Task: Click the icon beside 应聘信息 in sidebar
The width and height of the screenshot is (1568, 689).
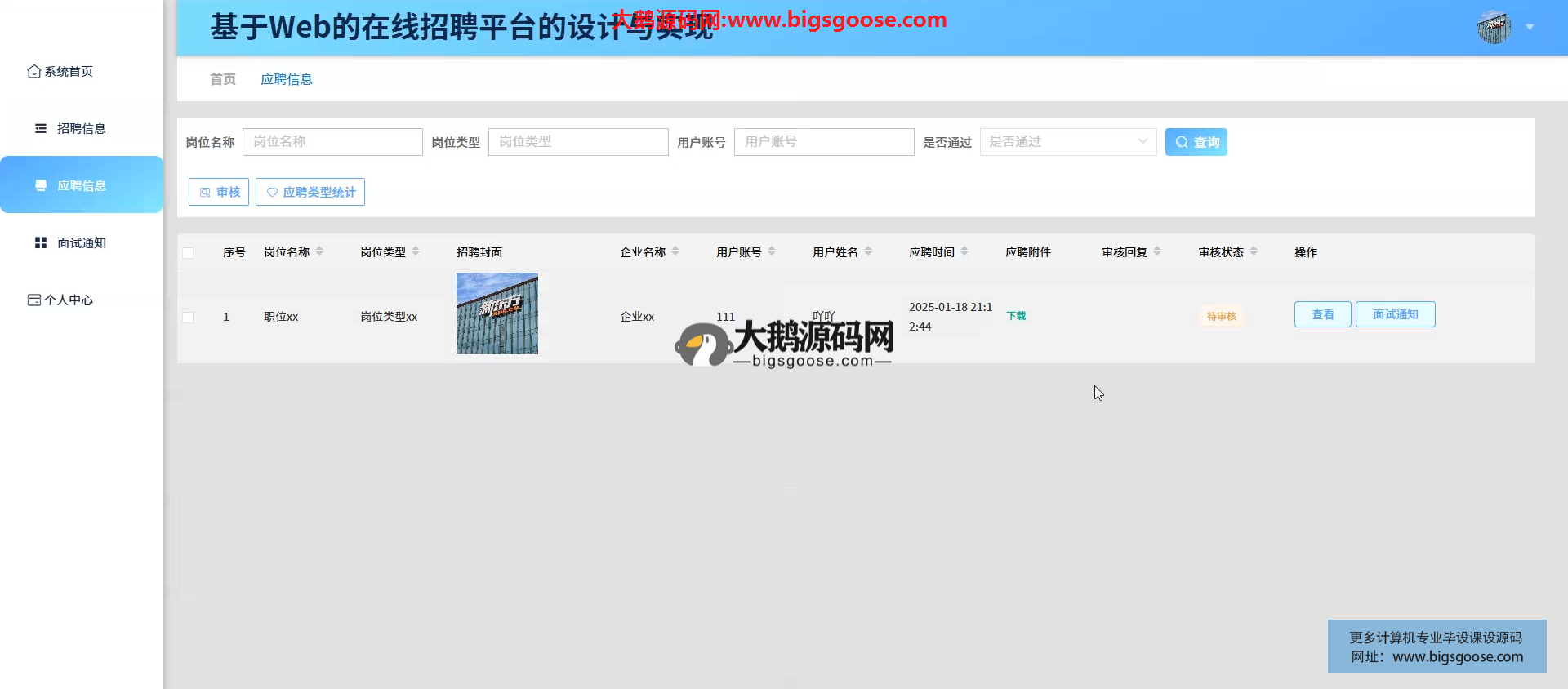Action: (x=41, y=185)
